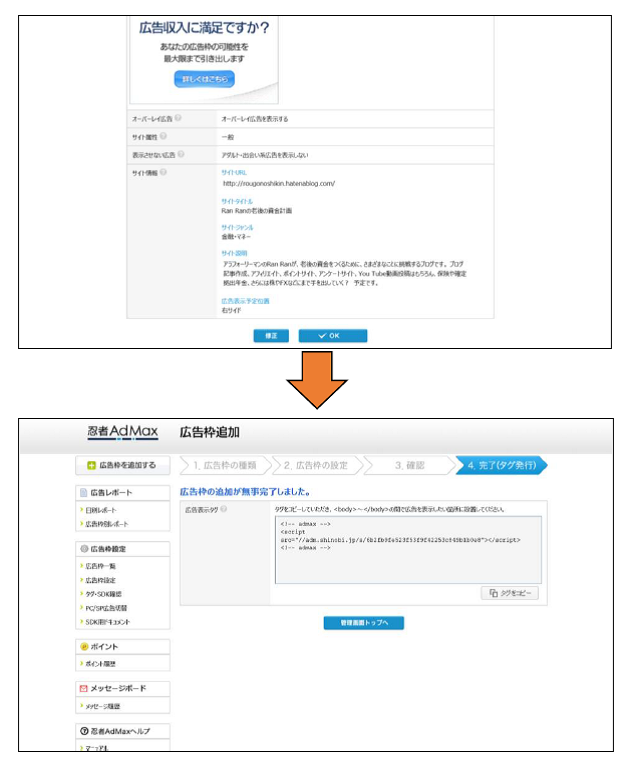This screenshot has width=636, height=777.
Task: Click help icon next to オーバーレイ広告
Action: click(x=178, y=118)
